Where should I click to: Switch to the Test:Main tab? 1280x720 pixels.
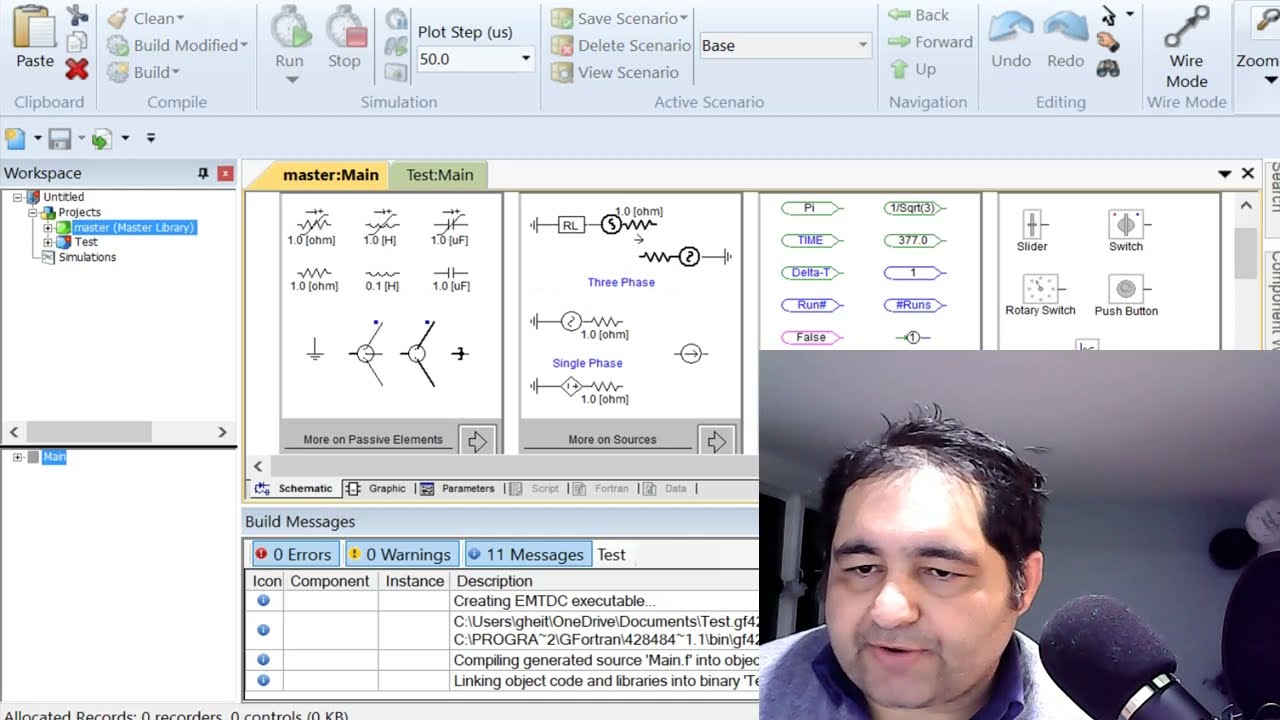pos(439,174)
